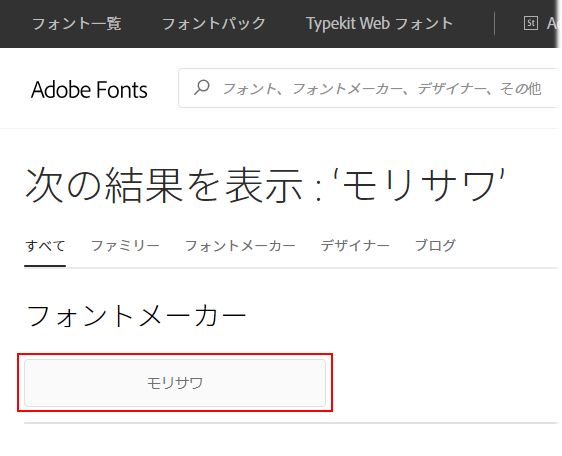The height and width of the screenshot is (456, 562).
Task: Click the 次の結果を表示 results heading
Action: click(x=165, y=186)
